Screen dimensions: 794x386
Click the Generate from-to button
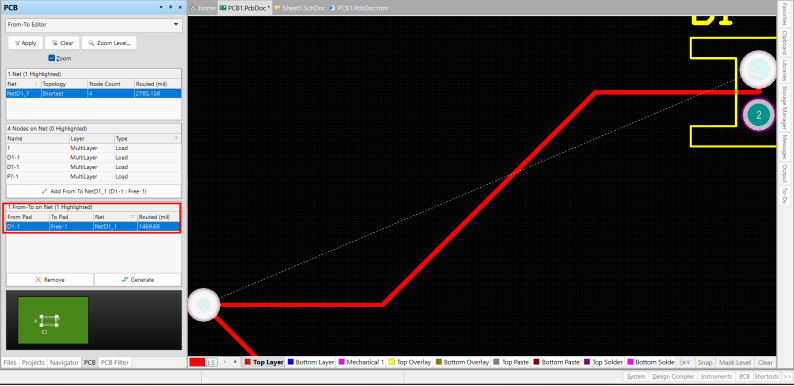(x=138, y=280)
